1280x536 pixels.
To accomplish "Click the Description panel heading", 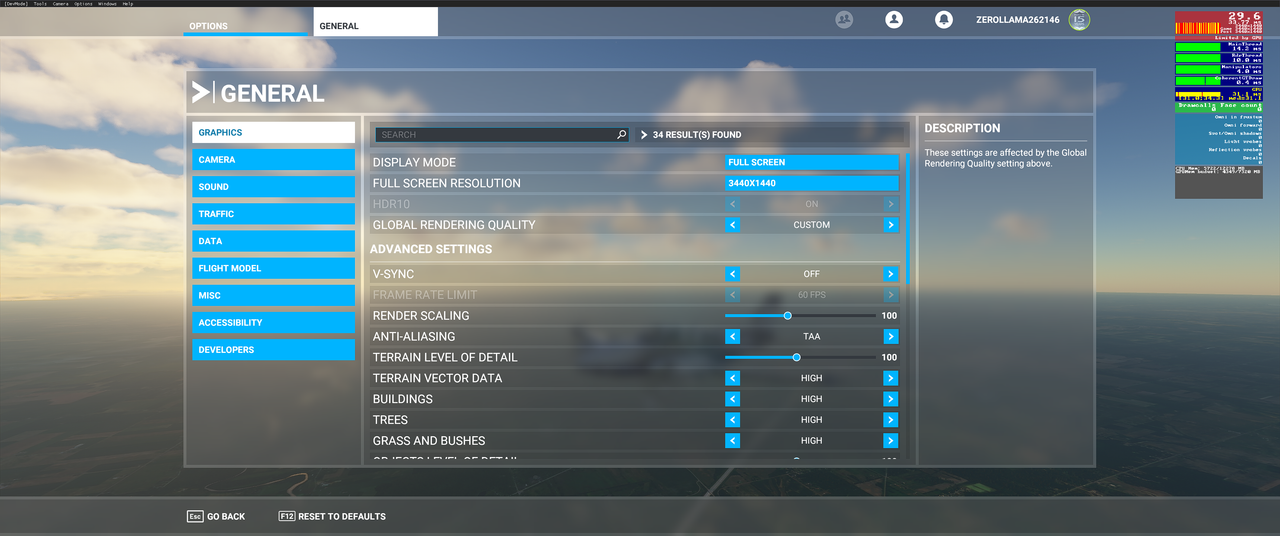I will click(x=962, y=128).
